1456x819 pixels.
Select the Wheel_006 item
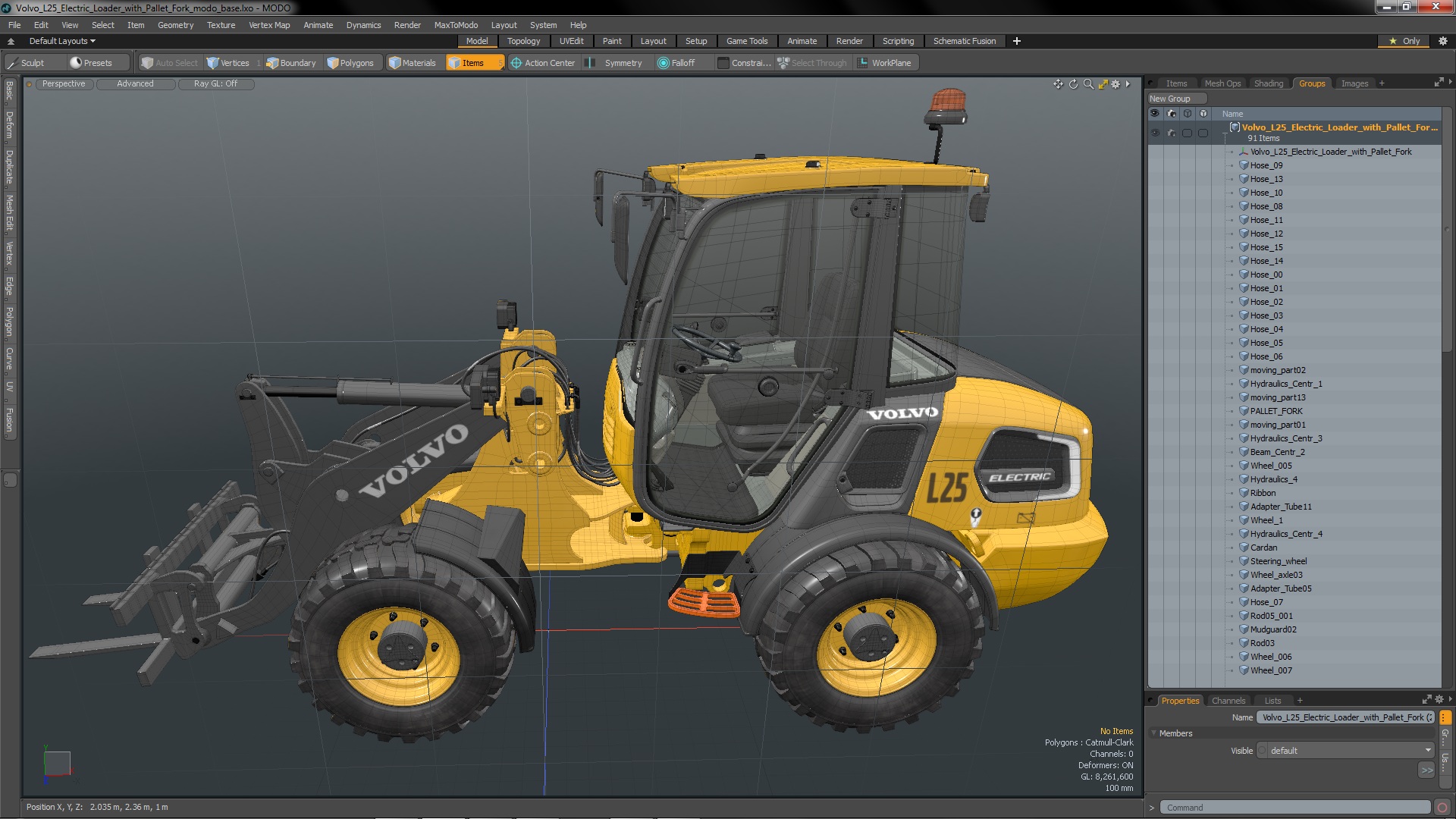pyautogui.click(x=1271, y=657)
